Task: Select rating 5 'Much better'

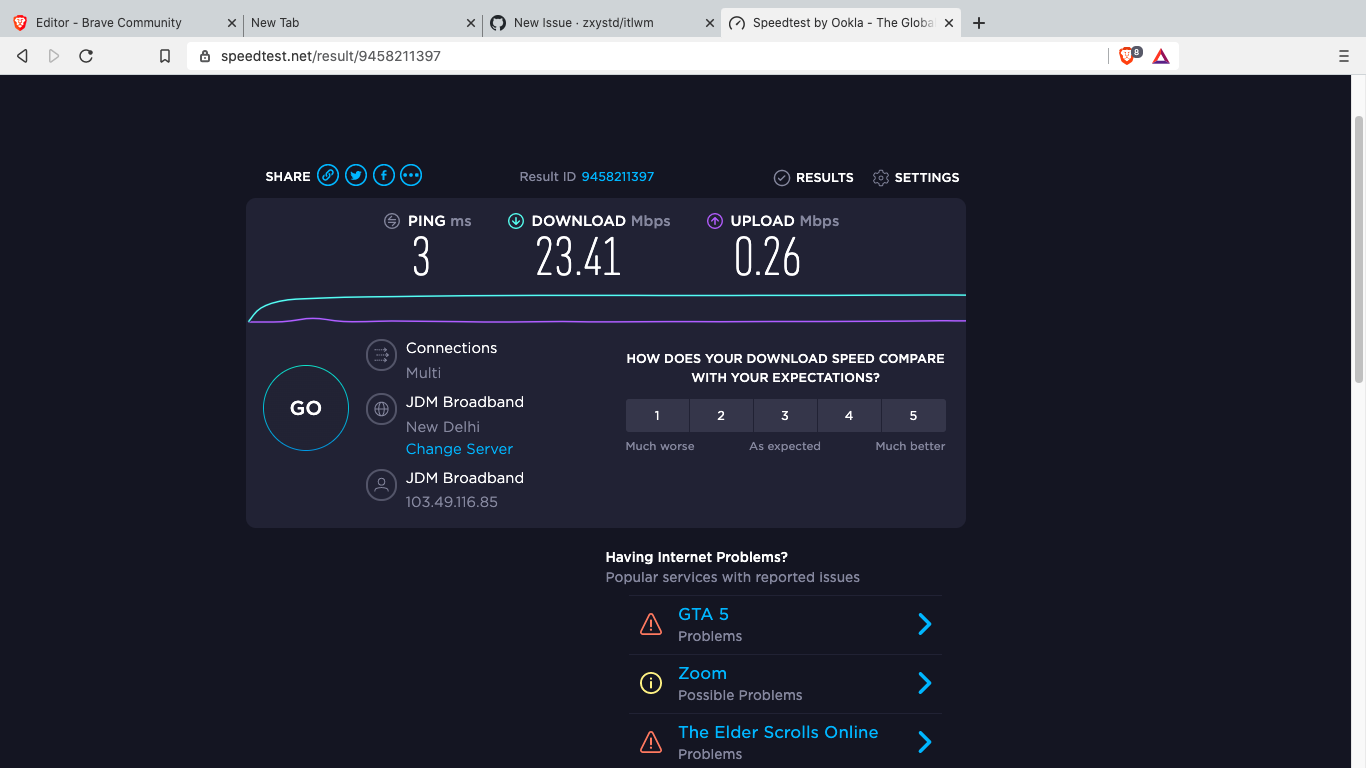Action: [x=913, y=415]
